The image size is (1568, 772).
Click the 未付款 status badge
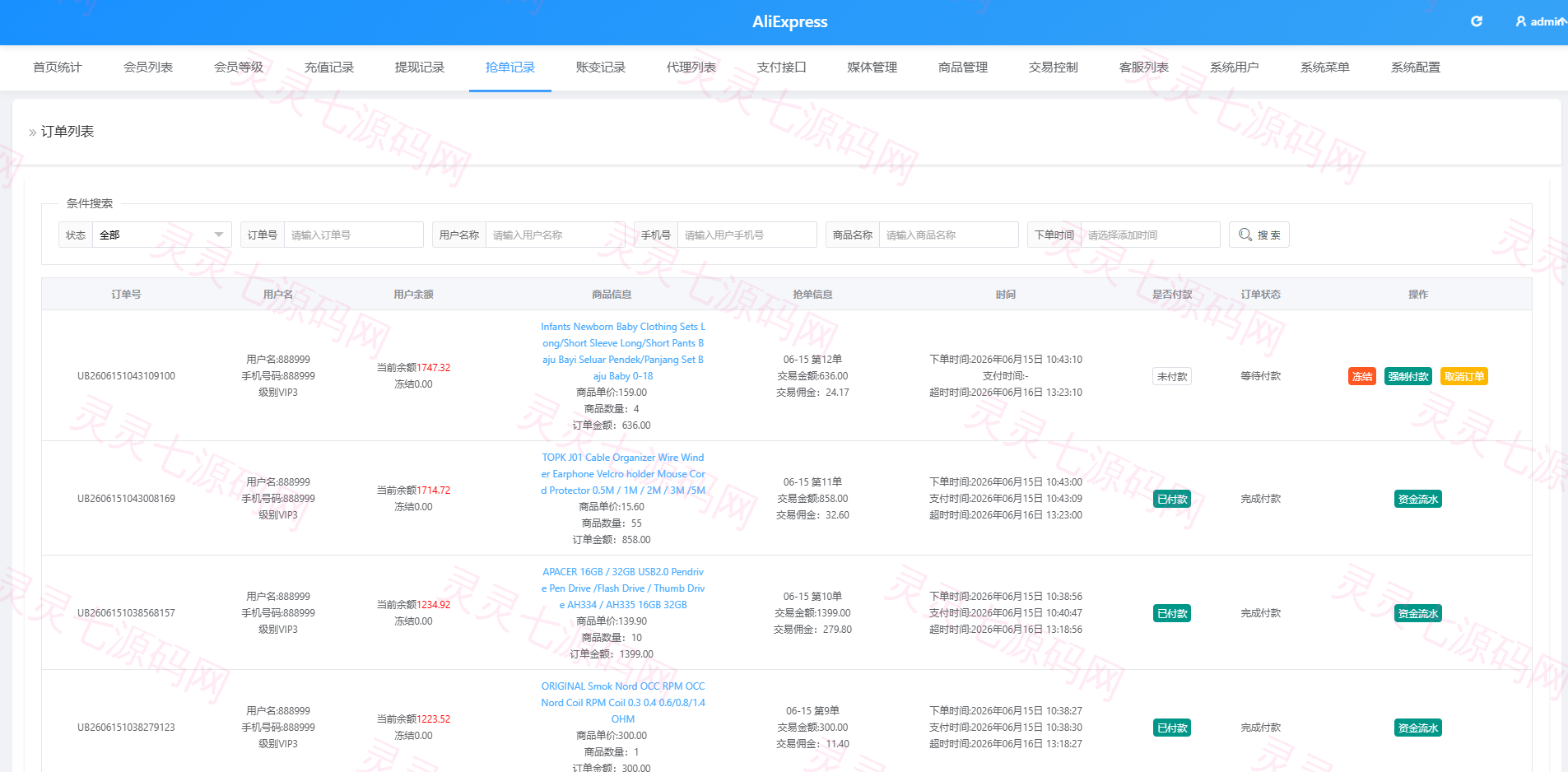1172,376
